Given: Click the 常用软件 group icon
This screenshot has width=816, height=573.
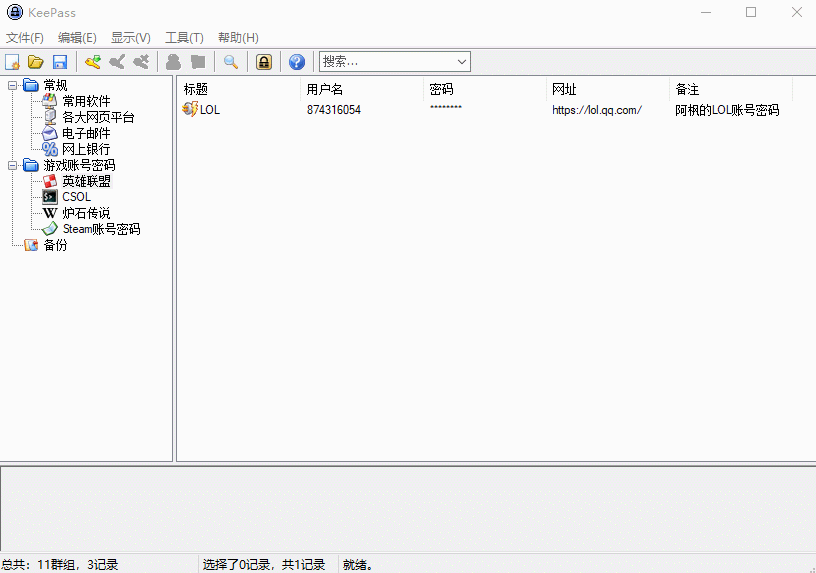Looking at the screenshot, I should tap(49, 100).
